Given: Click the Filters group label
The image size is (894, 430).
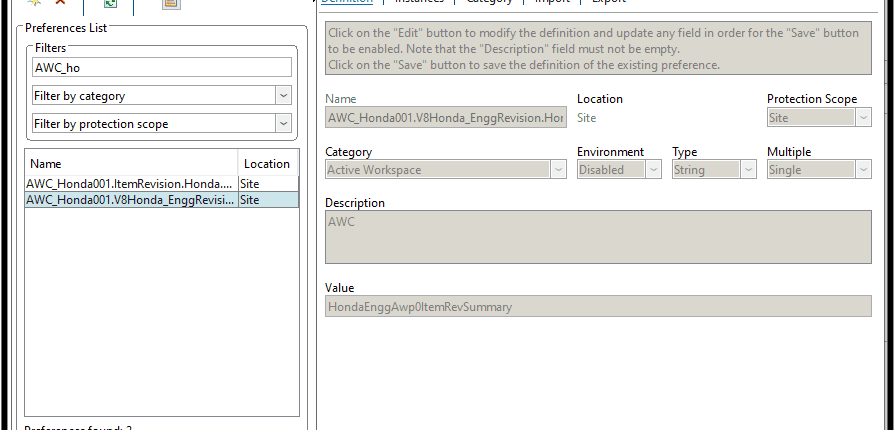Looking at the screenshot, I should click(x=51, y=48).
